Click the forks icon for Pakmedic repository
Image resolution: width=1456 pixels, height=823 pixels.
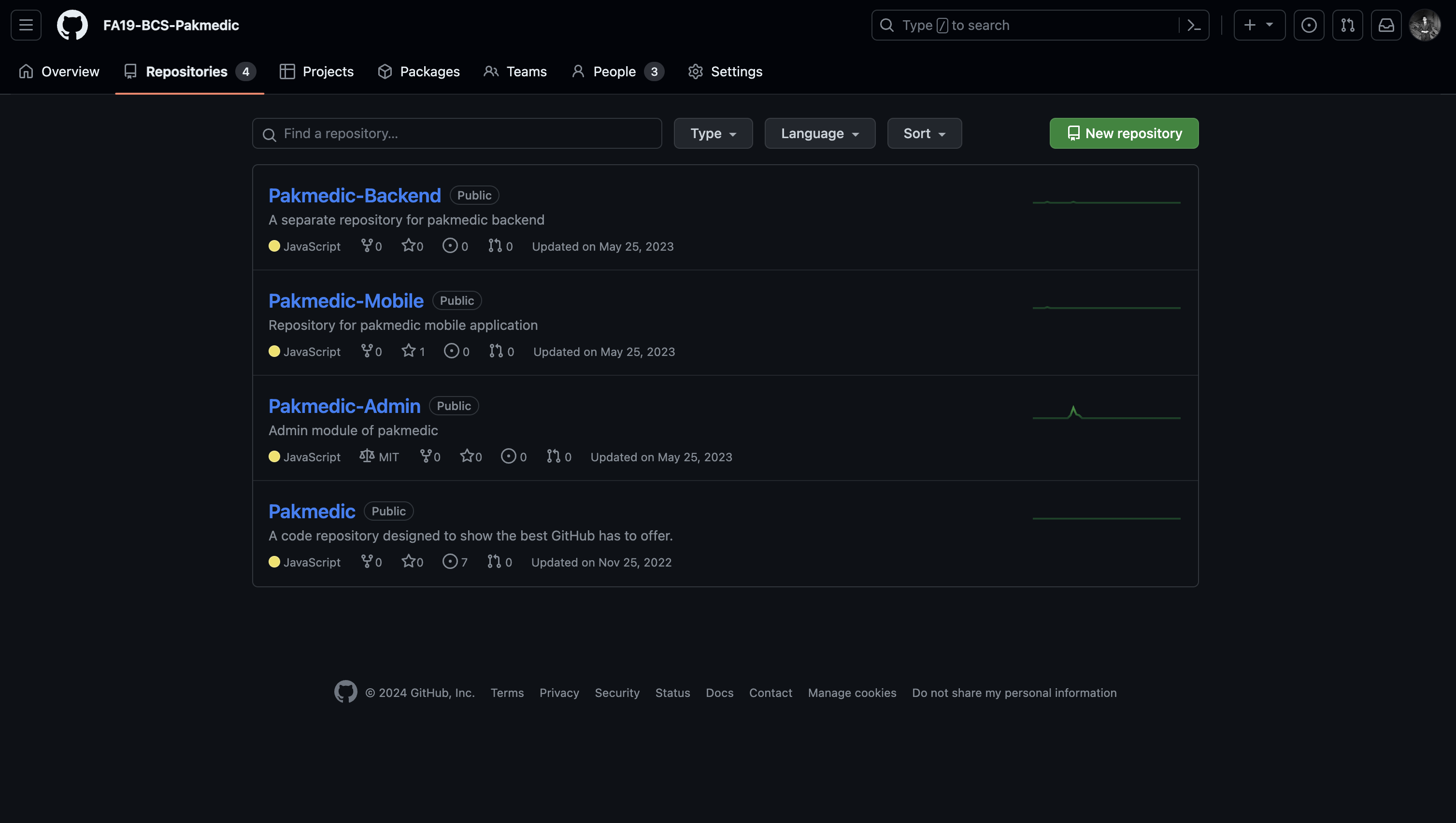(367, 561)
